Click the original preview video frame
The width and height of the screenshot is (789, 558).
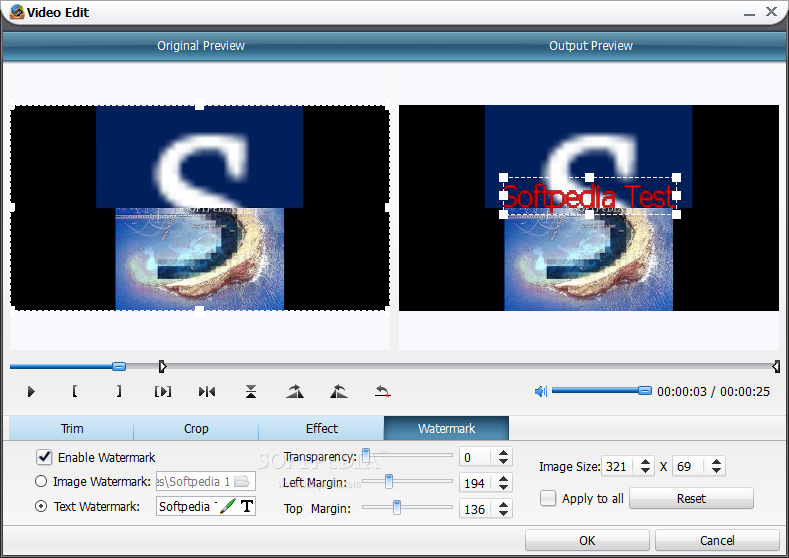tap(200, 207)
